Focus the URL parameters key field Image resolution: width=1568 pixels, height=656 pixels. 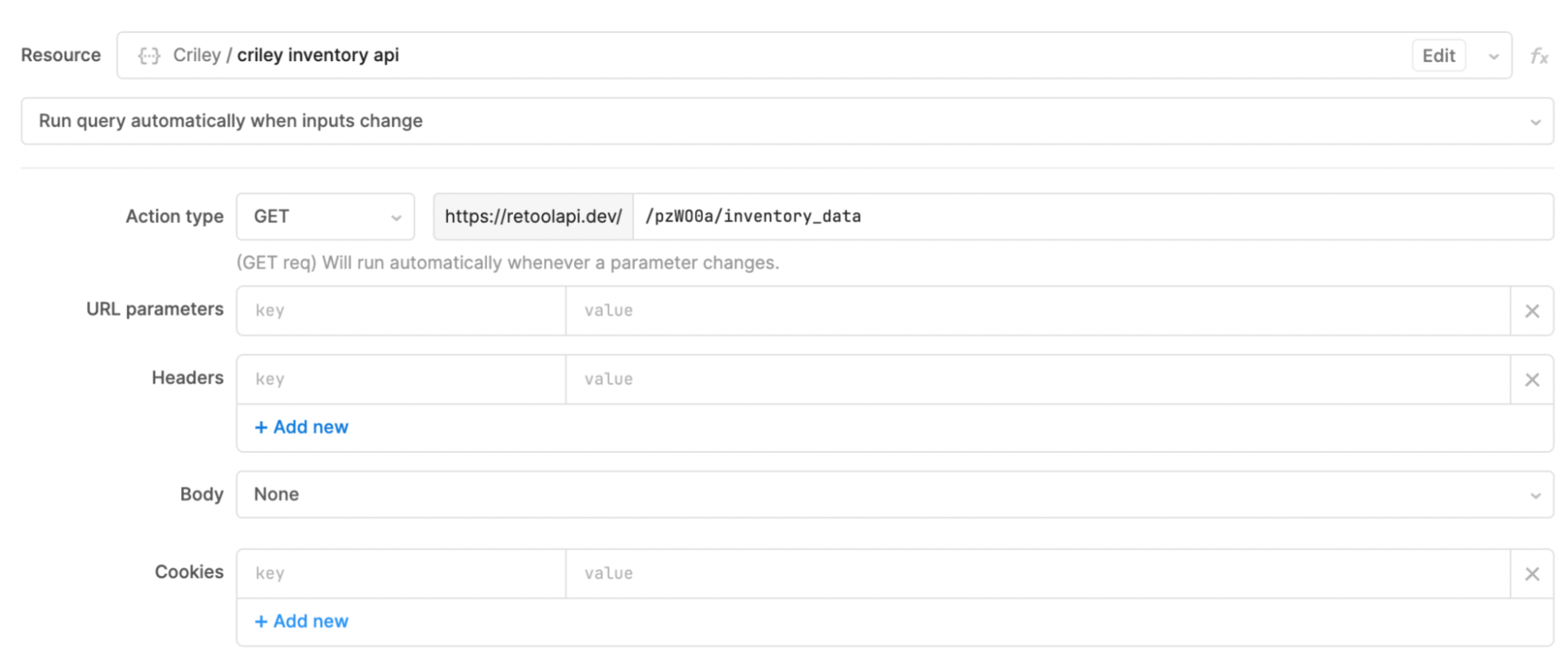[x=401, y=311]
